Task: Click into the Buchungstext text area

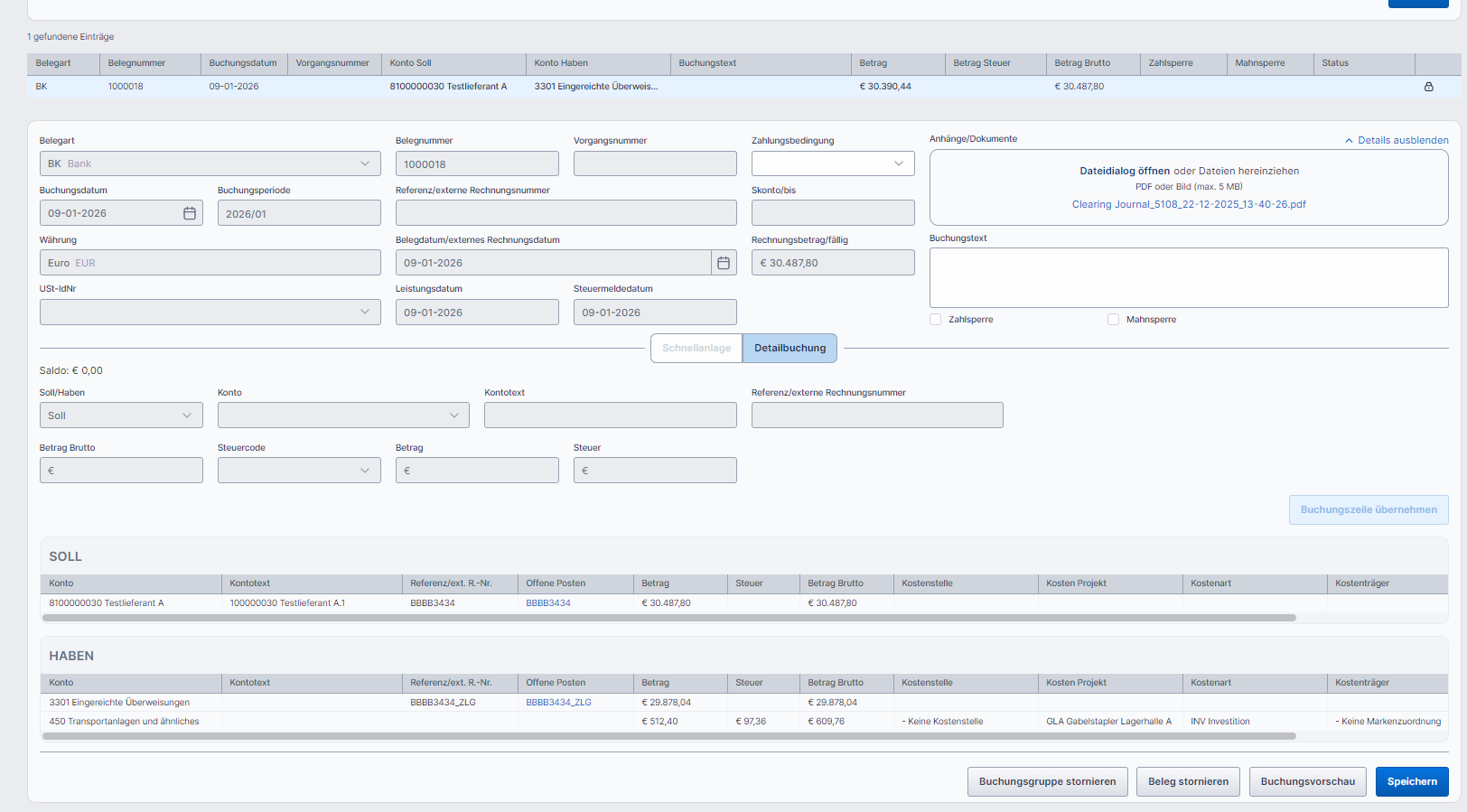Action: point(1188,278)
